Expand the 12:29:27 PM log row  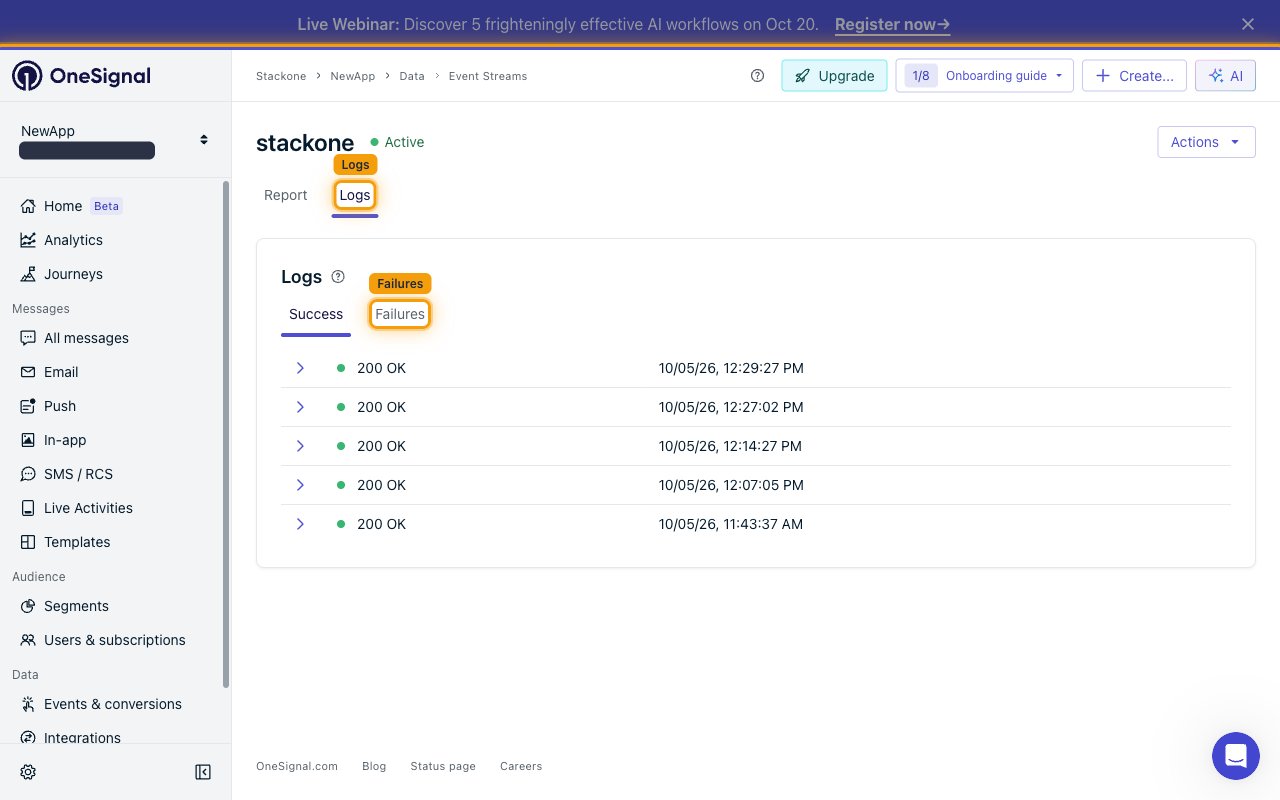coord(300,368)
